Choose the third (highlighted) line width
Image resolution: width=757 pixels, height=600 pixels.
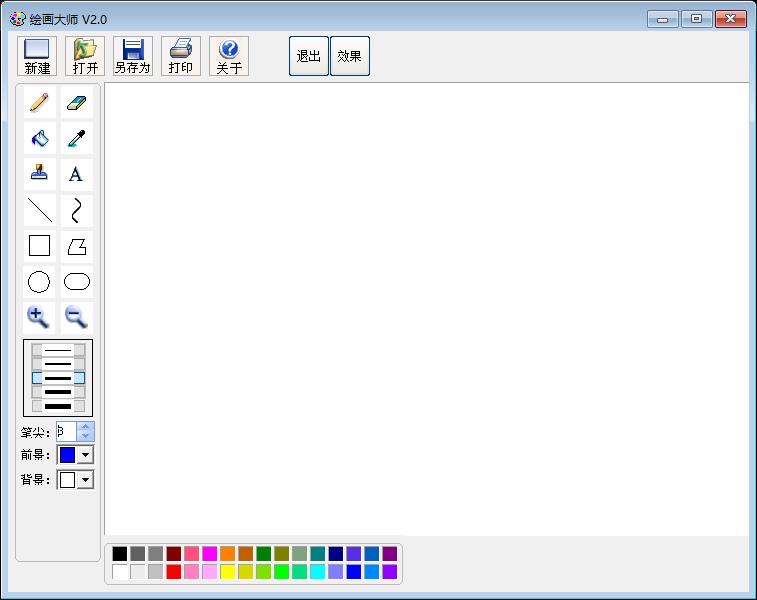pyautogui.click(x=58, y=378)
